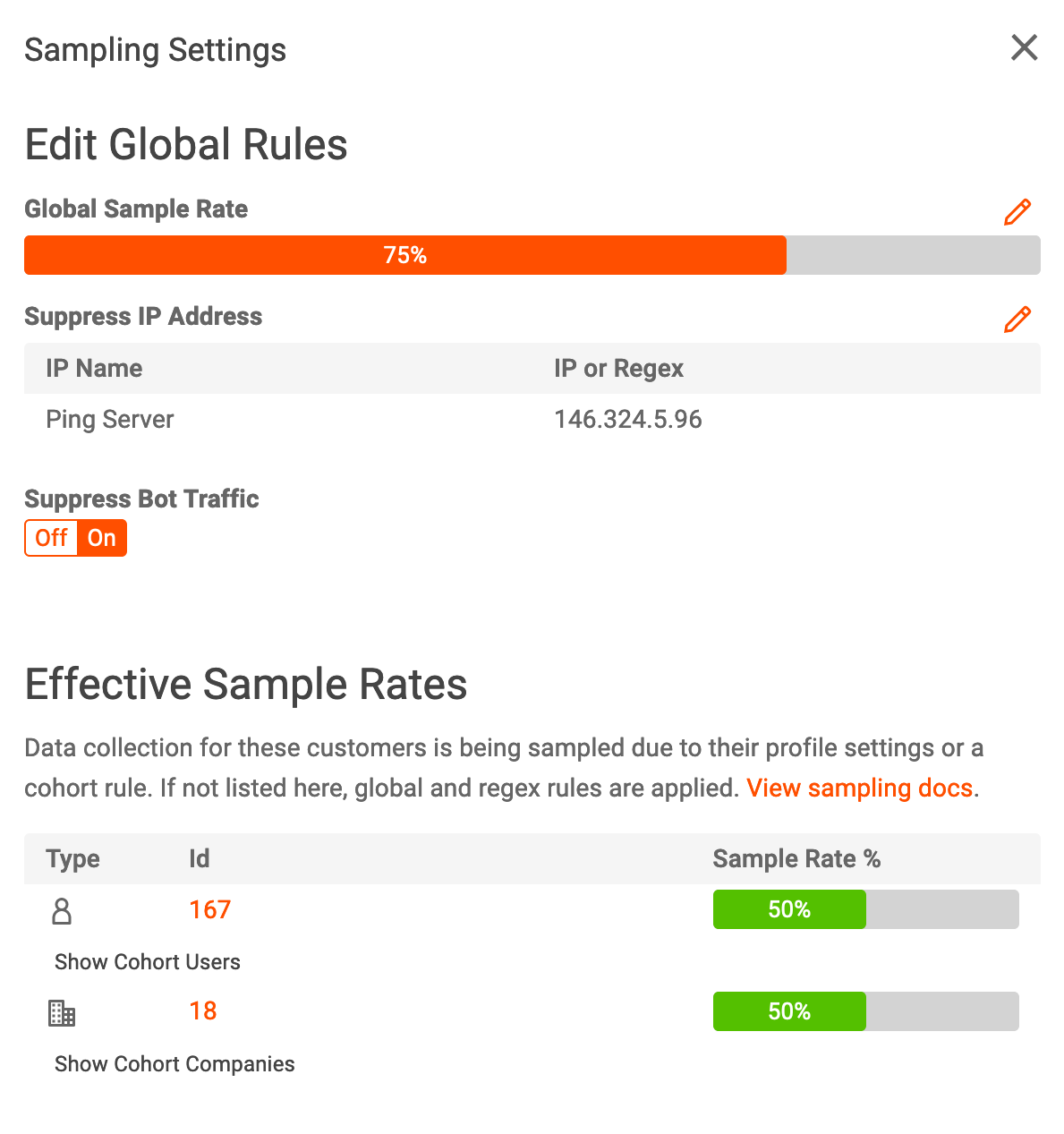Select the Ping Server row
Image resolution: width=1064 pixels, height=1134 pixels.
(109, 419)
